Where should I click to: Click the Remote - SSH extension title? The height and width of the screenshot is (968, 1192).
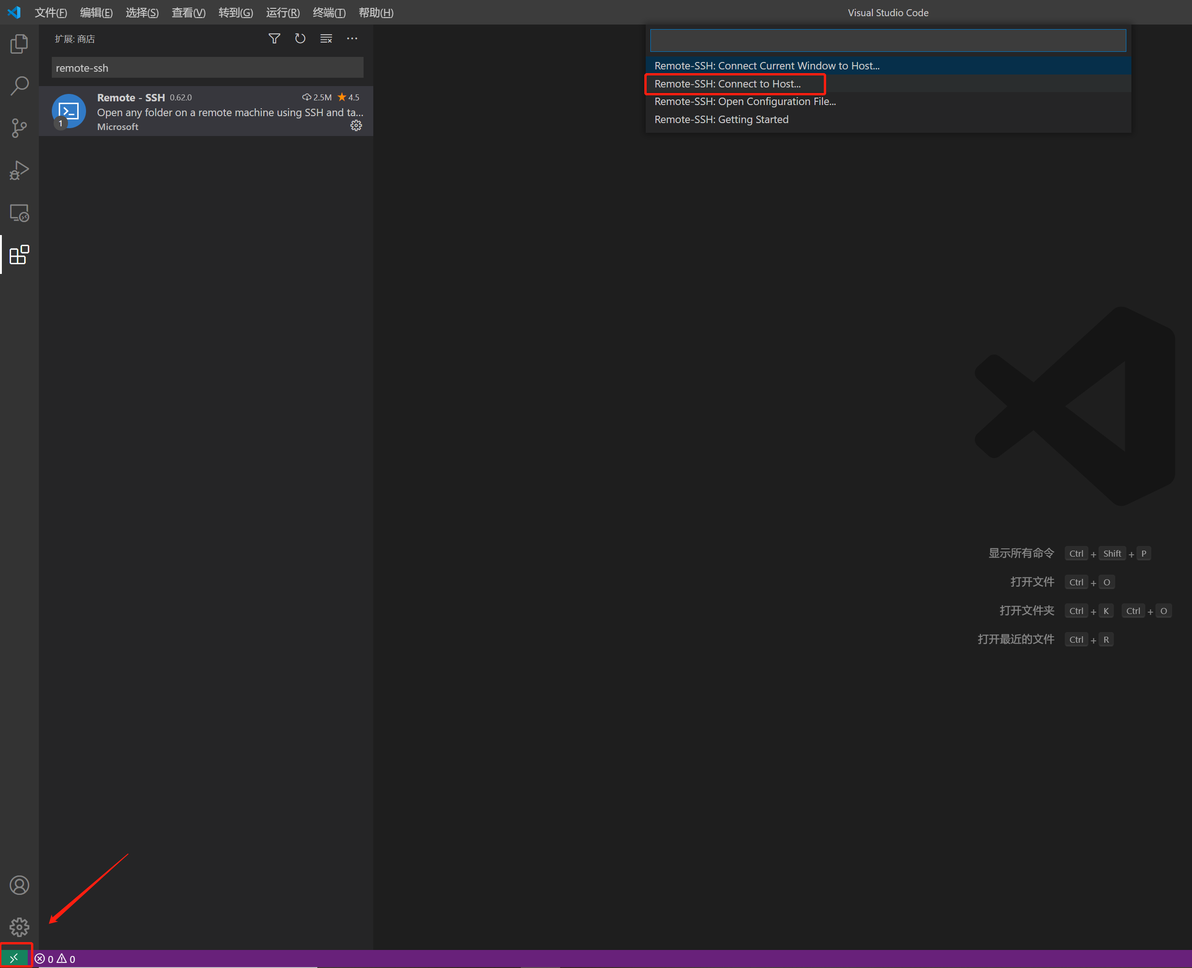coord(131,97)
